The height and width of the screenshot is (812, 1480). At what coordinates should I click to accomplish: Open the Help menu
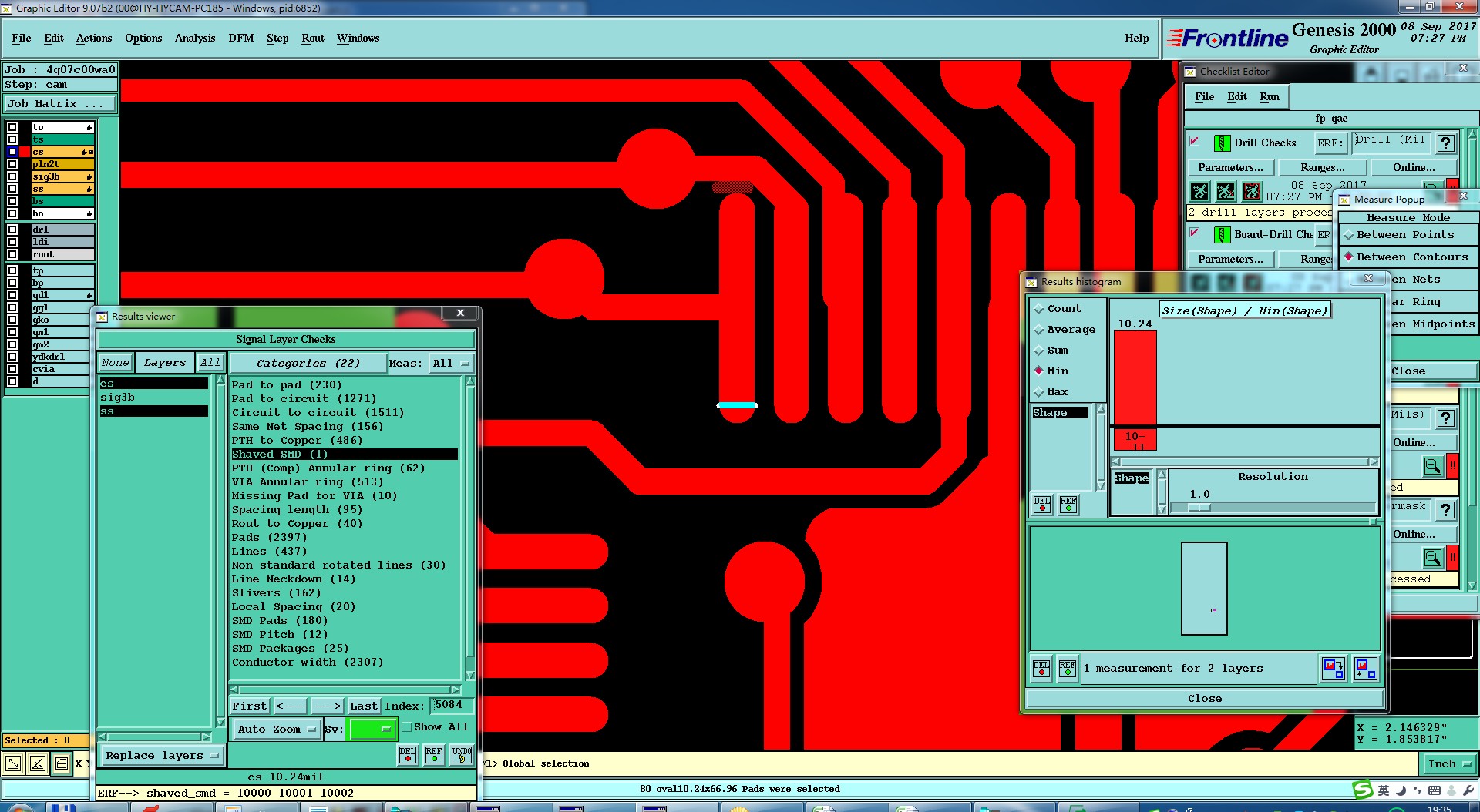point(1137,38)
